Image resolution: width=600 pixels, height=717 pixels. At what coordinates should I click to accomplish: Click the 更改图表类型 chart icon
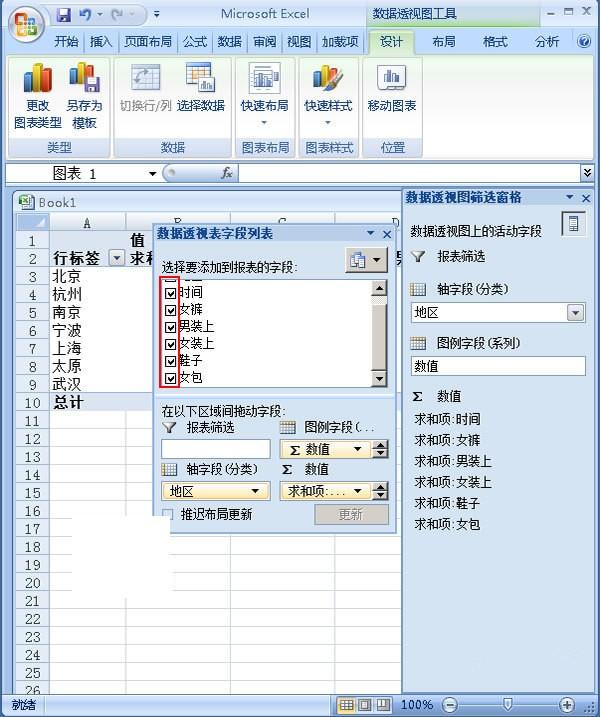37,79
